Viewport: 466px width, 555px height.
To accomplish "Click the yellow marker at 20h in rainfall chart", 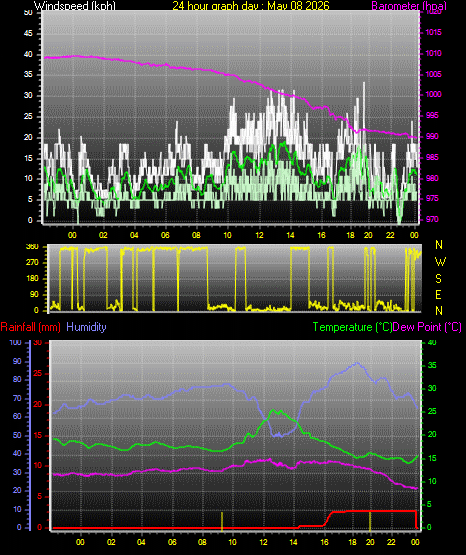I will tap(370, 521).
